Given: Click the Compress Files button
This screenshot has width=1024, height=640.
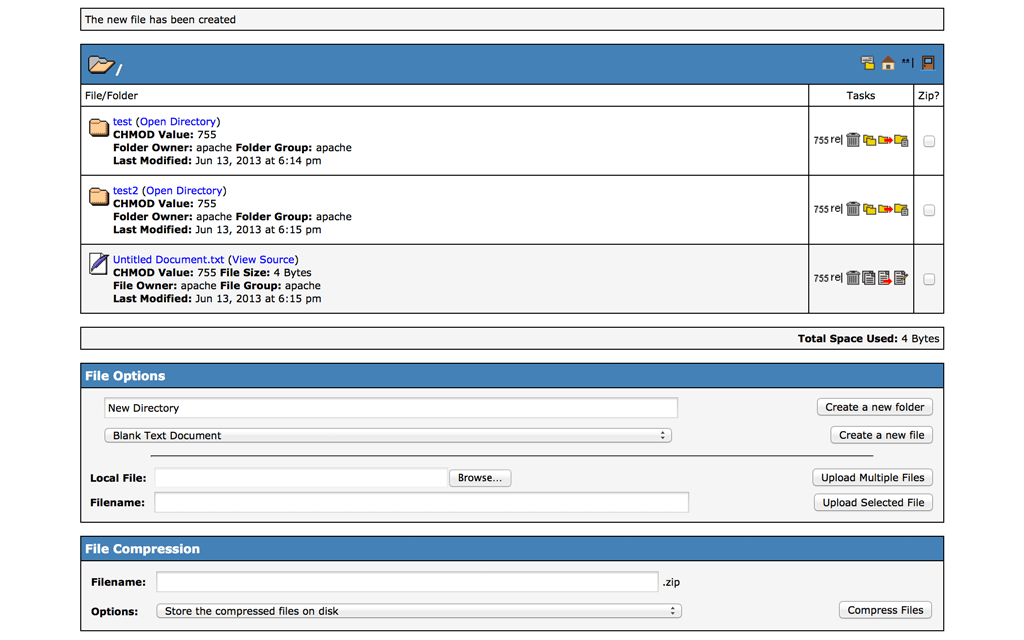Looking at the screenshot, I should click(x=885, y=610).
